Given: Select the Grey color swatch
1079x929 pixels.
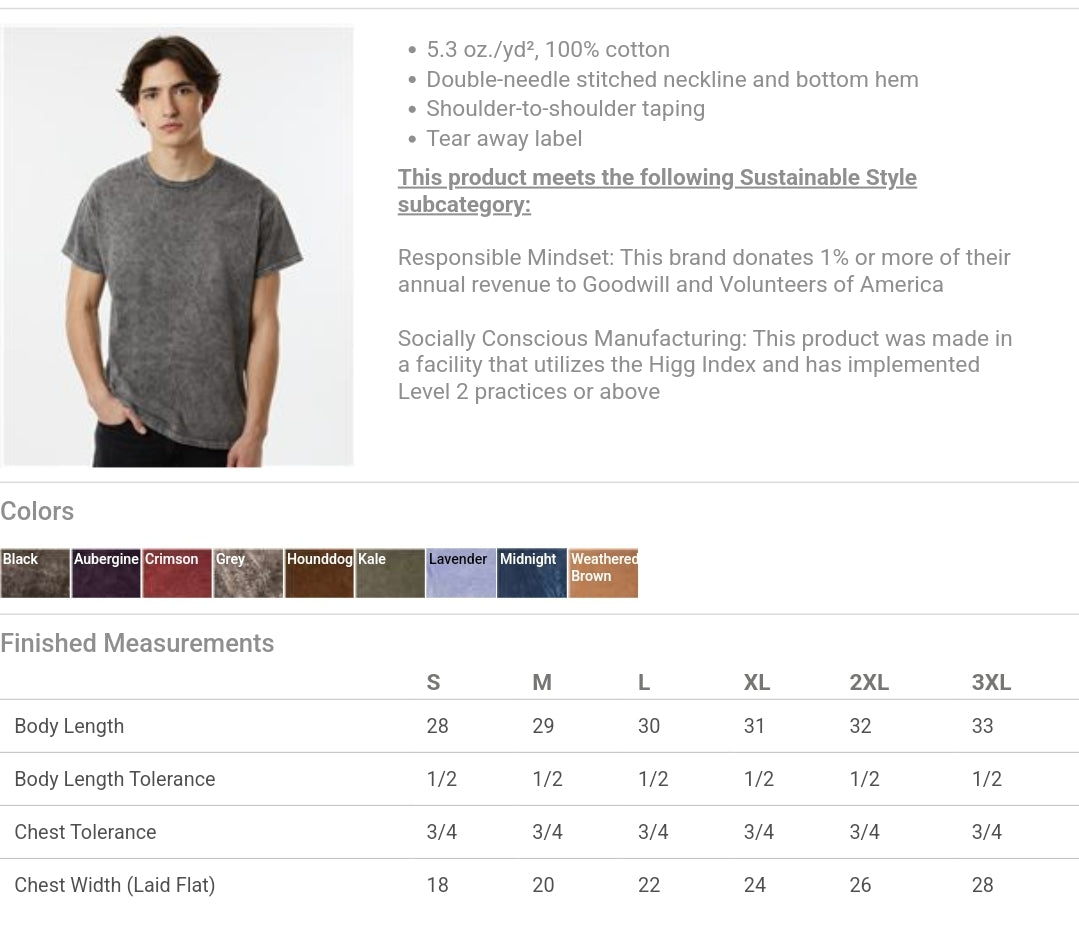Looking at the screenshot, I should tap(248, 573).
